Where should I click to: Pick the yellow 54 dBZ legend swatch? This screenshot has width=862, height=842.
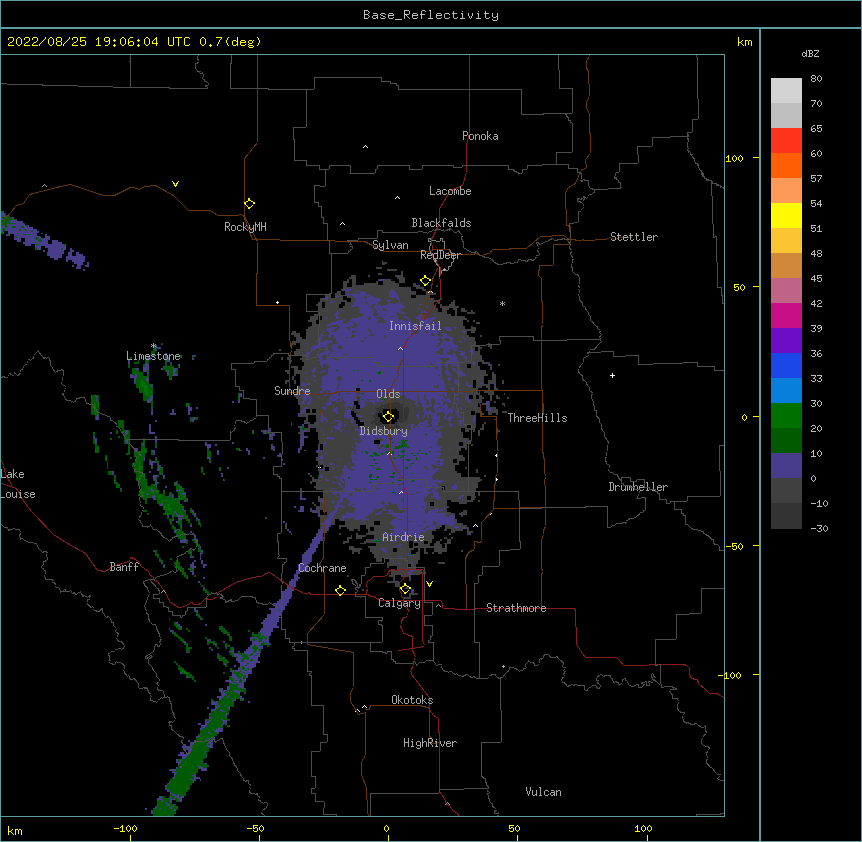coord(786,215)
